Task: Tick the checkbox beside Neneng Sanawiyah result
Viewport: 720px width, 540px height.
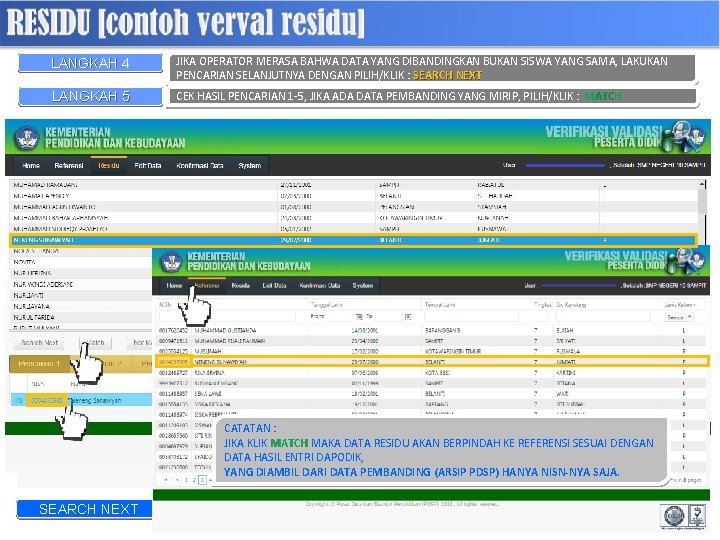Action: [19, 400]
